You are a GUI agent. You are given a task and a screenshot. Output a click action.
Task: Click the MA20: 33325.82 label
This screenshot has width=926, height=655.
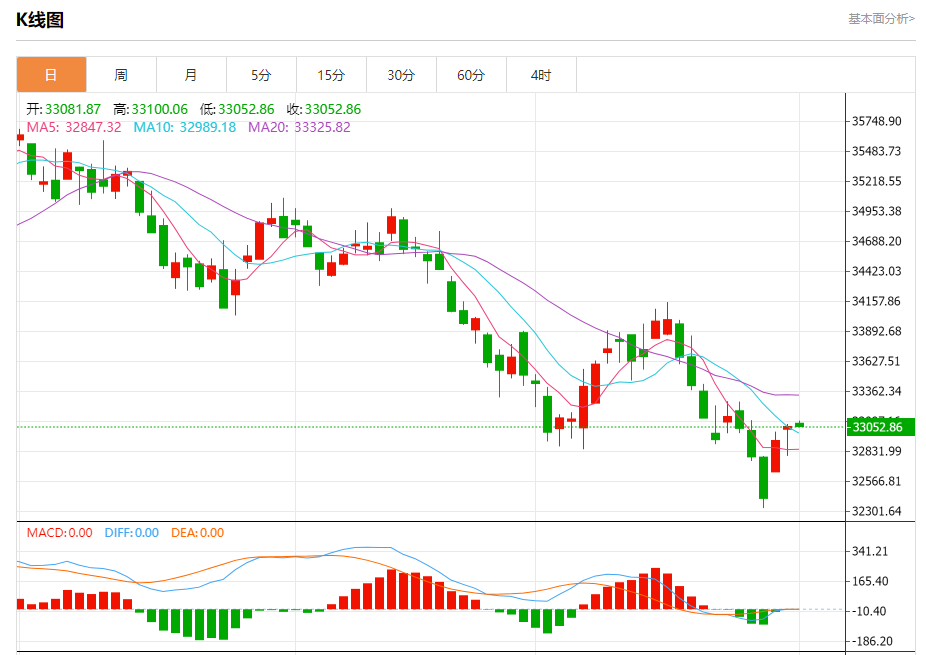point(299,127)
